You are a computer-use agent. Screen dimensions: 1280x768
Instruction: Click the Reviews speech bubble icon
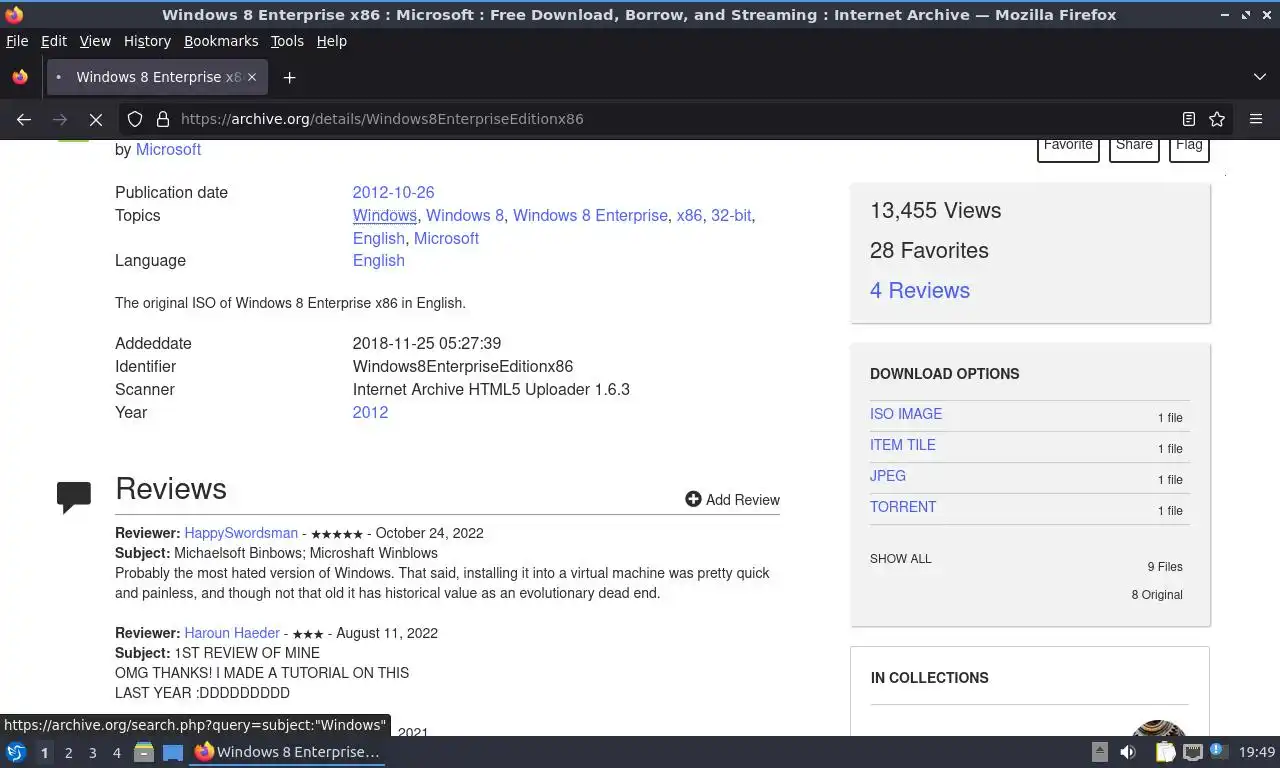[x=74, y=496]
